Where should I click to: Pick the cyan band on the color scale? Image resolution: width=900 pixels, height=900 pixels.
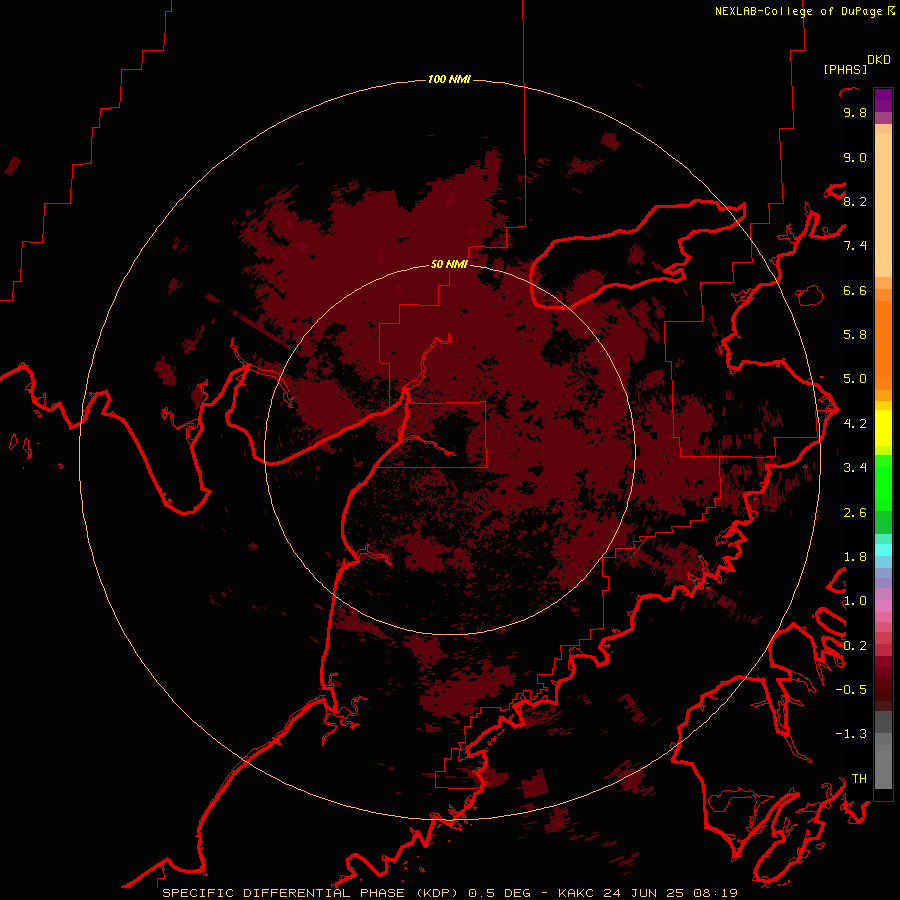tap(883, 550)
